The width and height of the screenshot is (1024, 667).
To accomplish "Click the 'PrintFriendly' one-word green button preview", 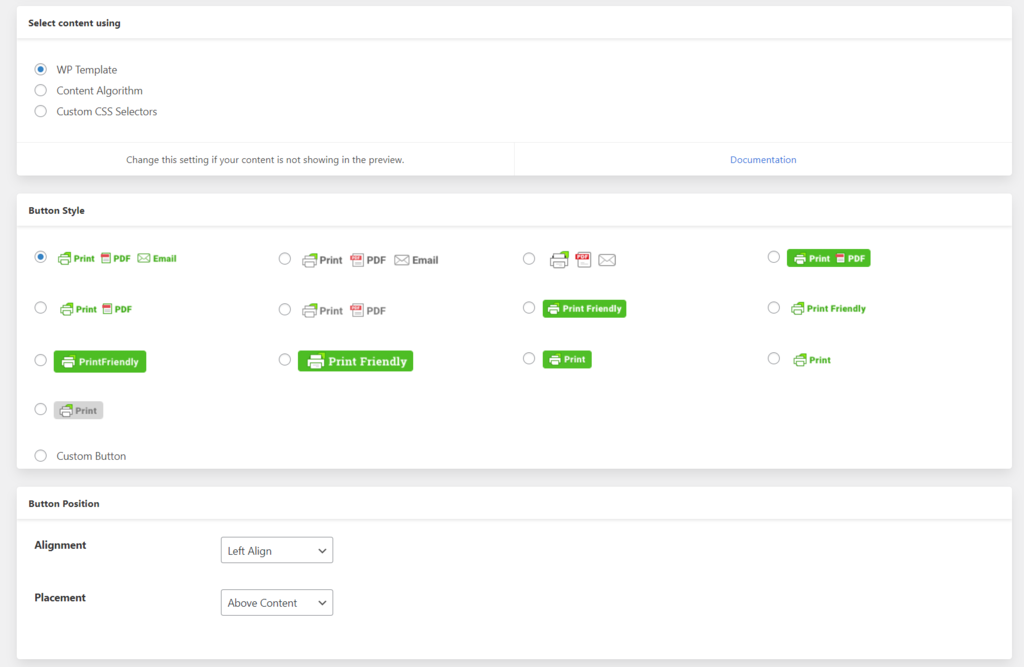I will coord(99,361).
